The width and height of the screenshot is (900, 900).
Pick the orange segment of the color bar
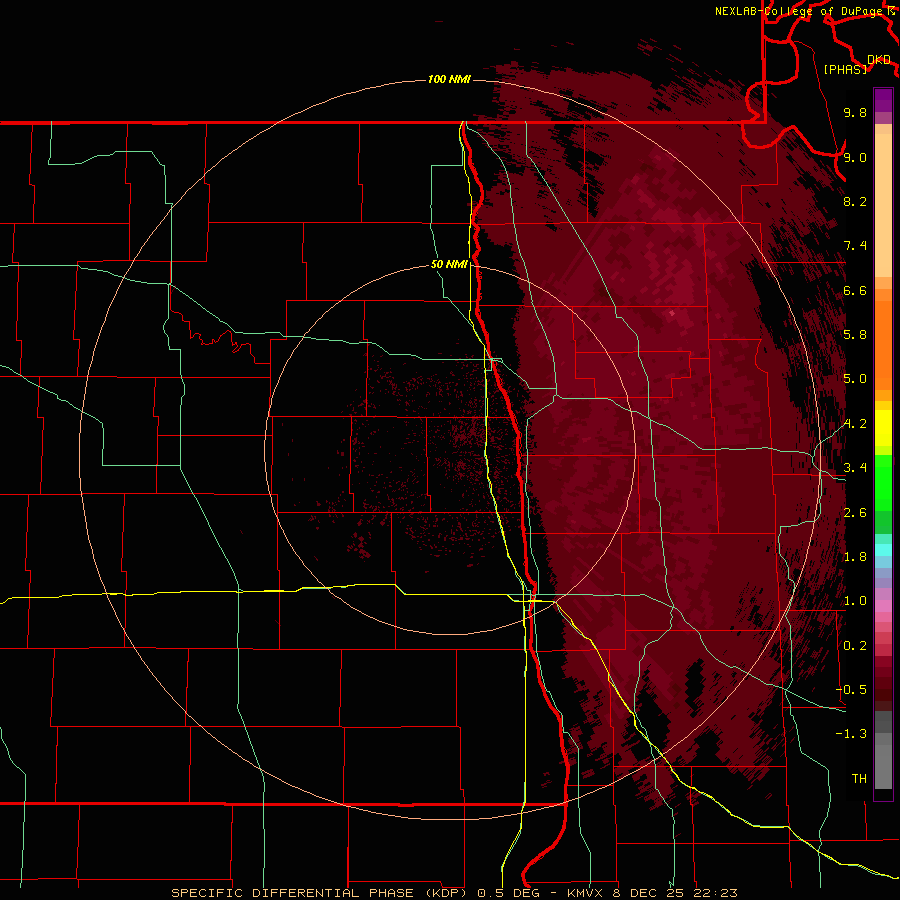(x=883, y=346)
